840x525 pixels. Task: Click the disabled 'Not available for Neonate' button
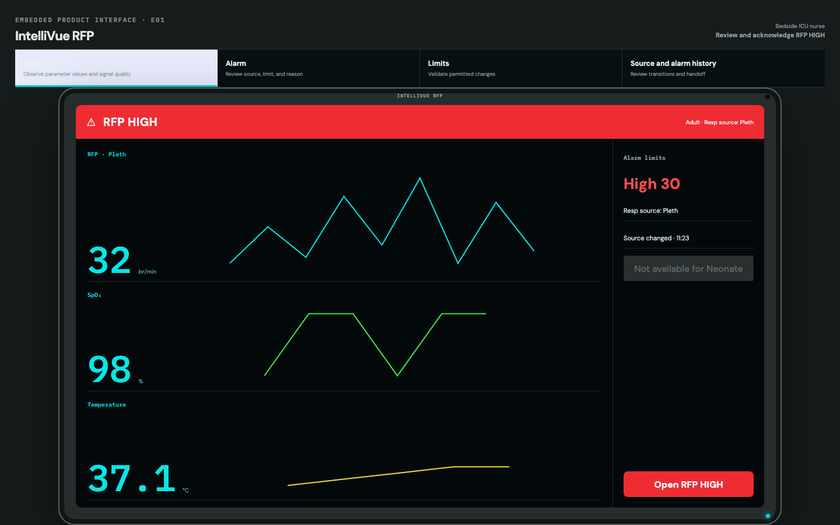pos(688,268)
